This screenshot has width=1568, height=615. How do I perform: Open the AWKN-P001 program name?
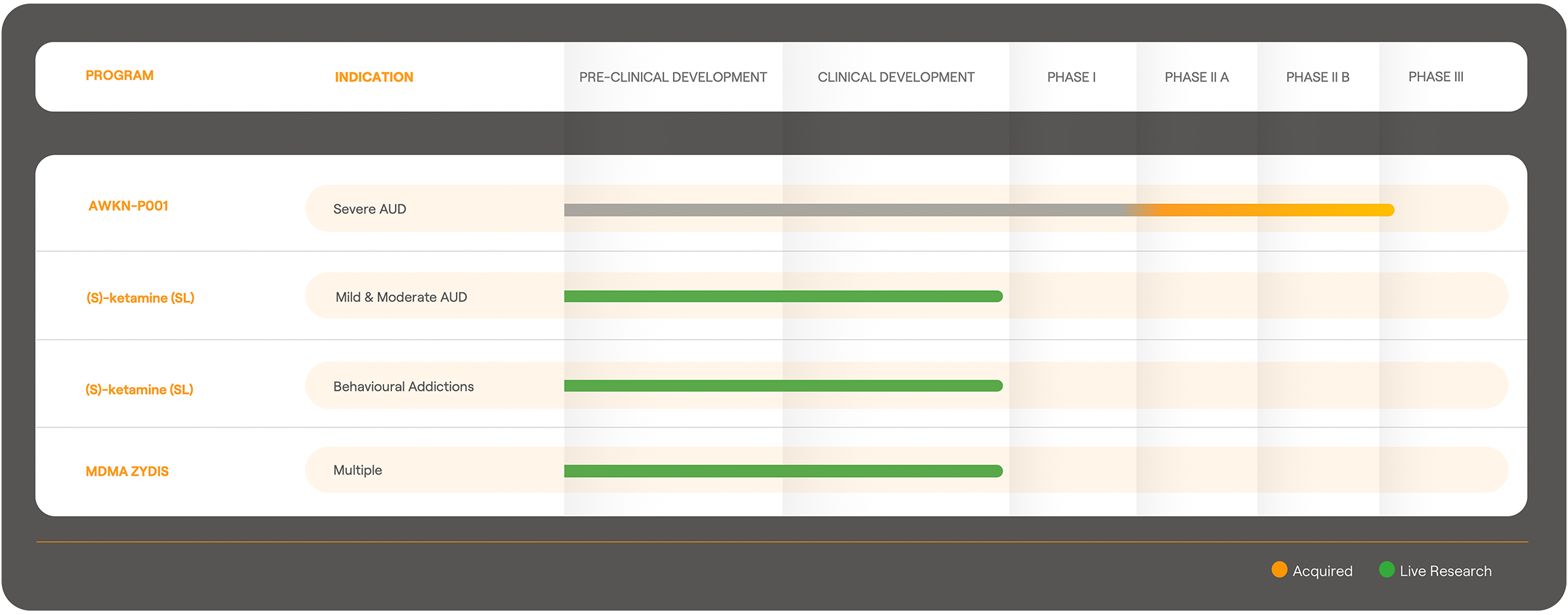129,206
